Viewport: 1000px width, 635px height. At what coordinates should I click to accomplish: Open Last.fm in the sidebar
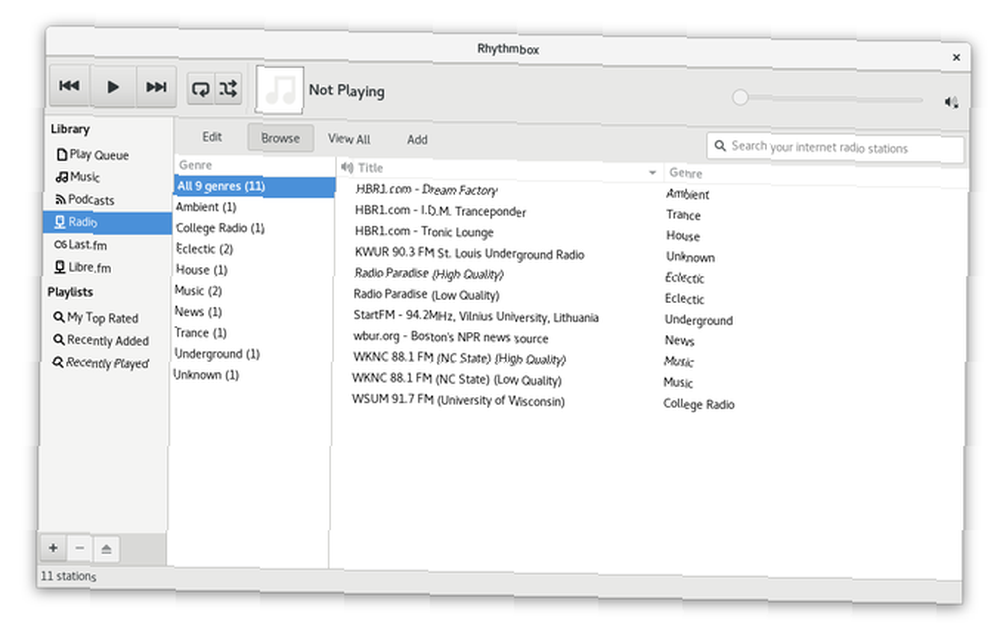(x=81, y=245)
